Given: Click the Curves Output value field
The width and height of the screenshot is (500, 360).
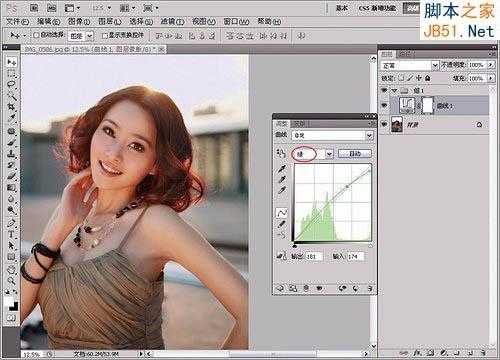Looking at the screenshot, I should coord(313,256).
